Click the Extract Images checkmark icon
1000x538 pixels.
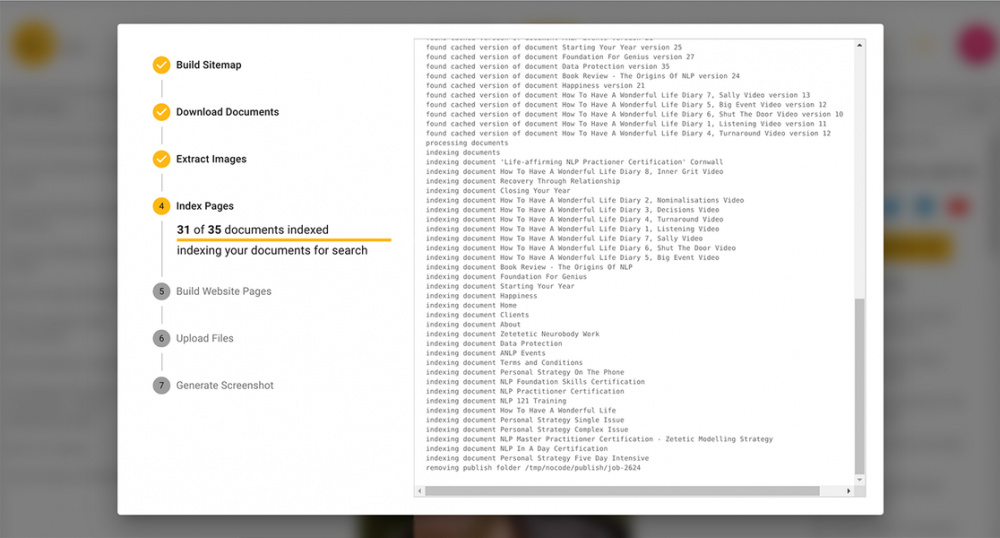(x=161, y=159)
